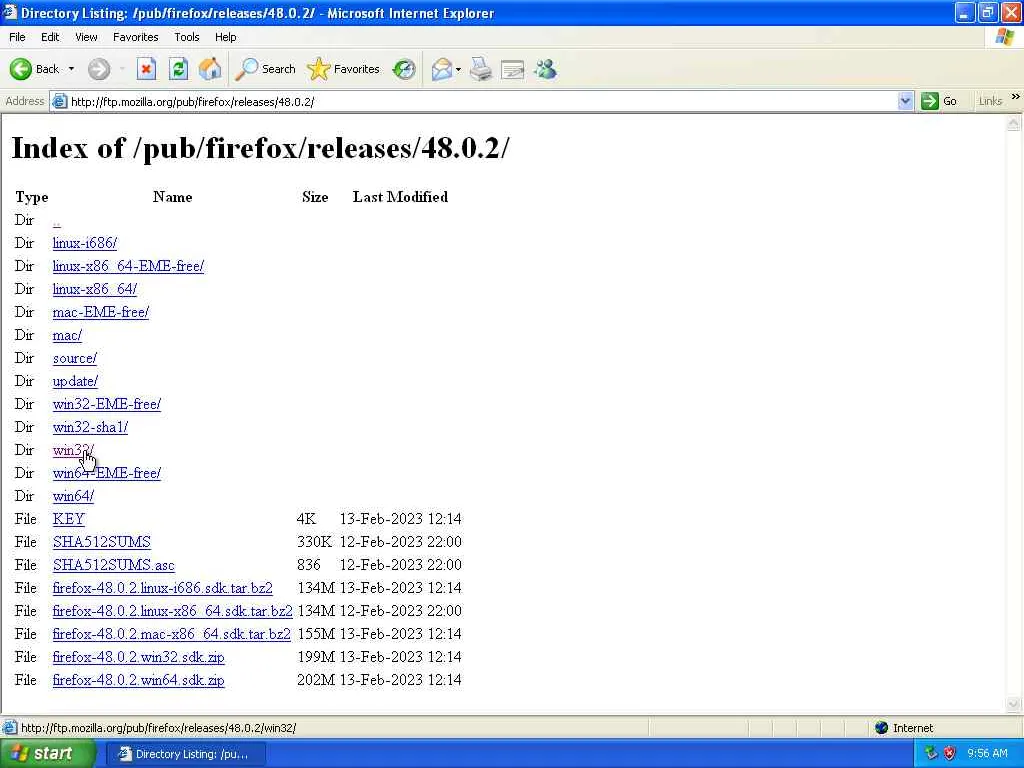The image size is (1024, 768).
Task: Open the Search pane button
Action: click(x=265, y=69)
